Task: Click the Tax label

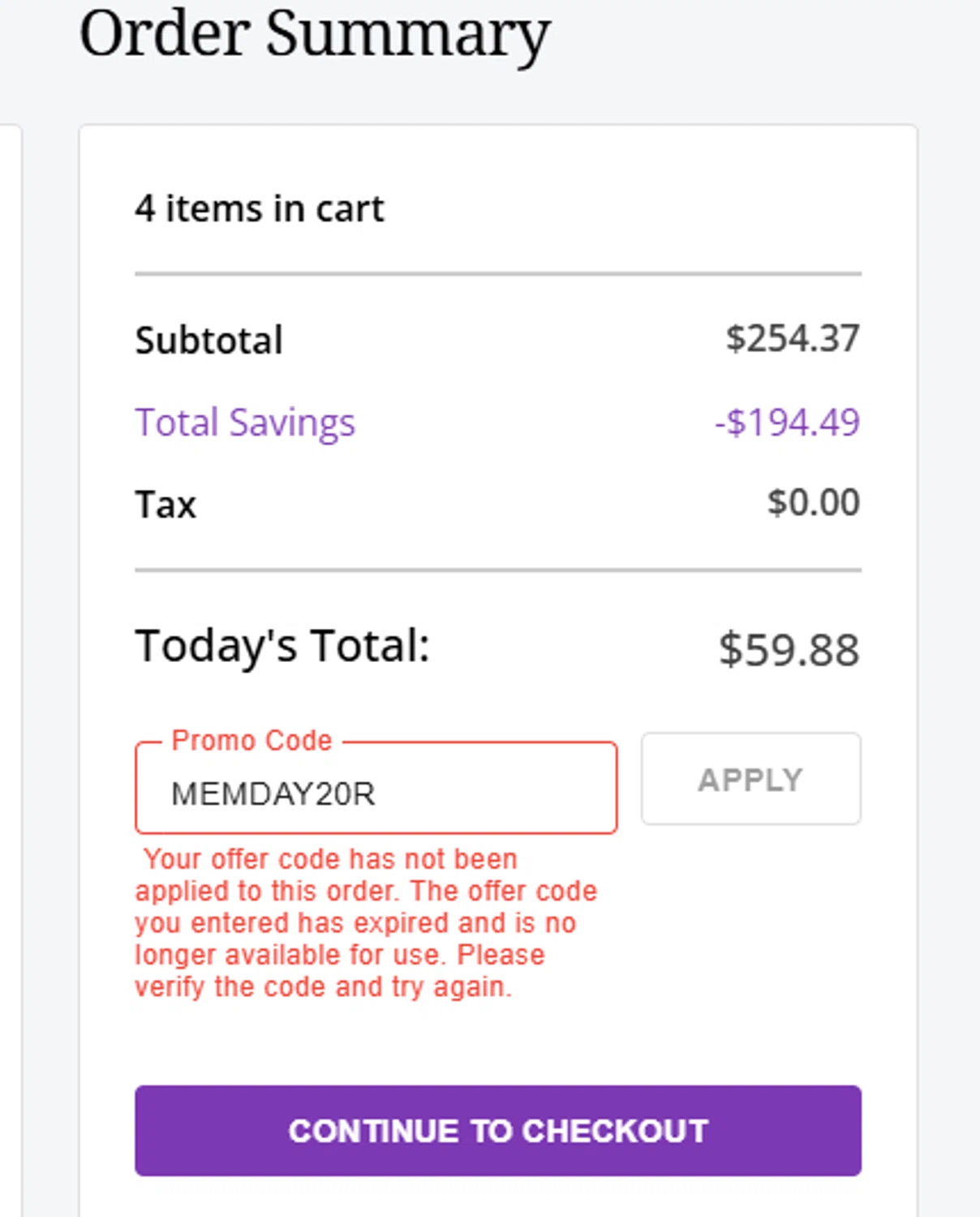Action: (165, 505)
